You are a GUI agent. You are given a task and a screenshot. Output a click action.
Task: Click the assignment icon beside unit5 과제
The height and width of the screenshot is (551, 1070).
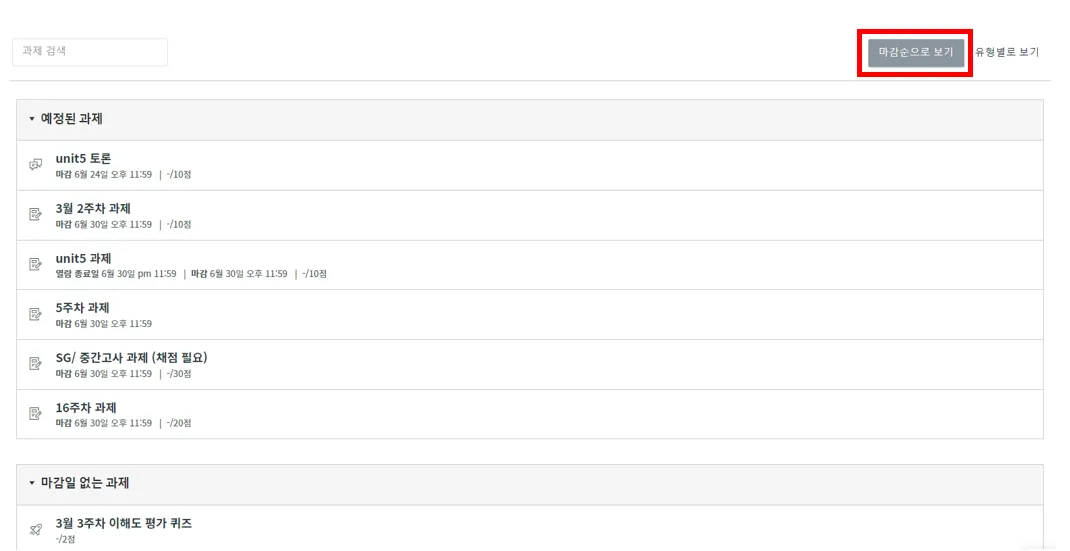[x=36, y=265]
